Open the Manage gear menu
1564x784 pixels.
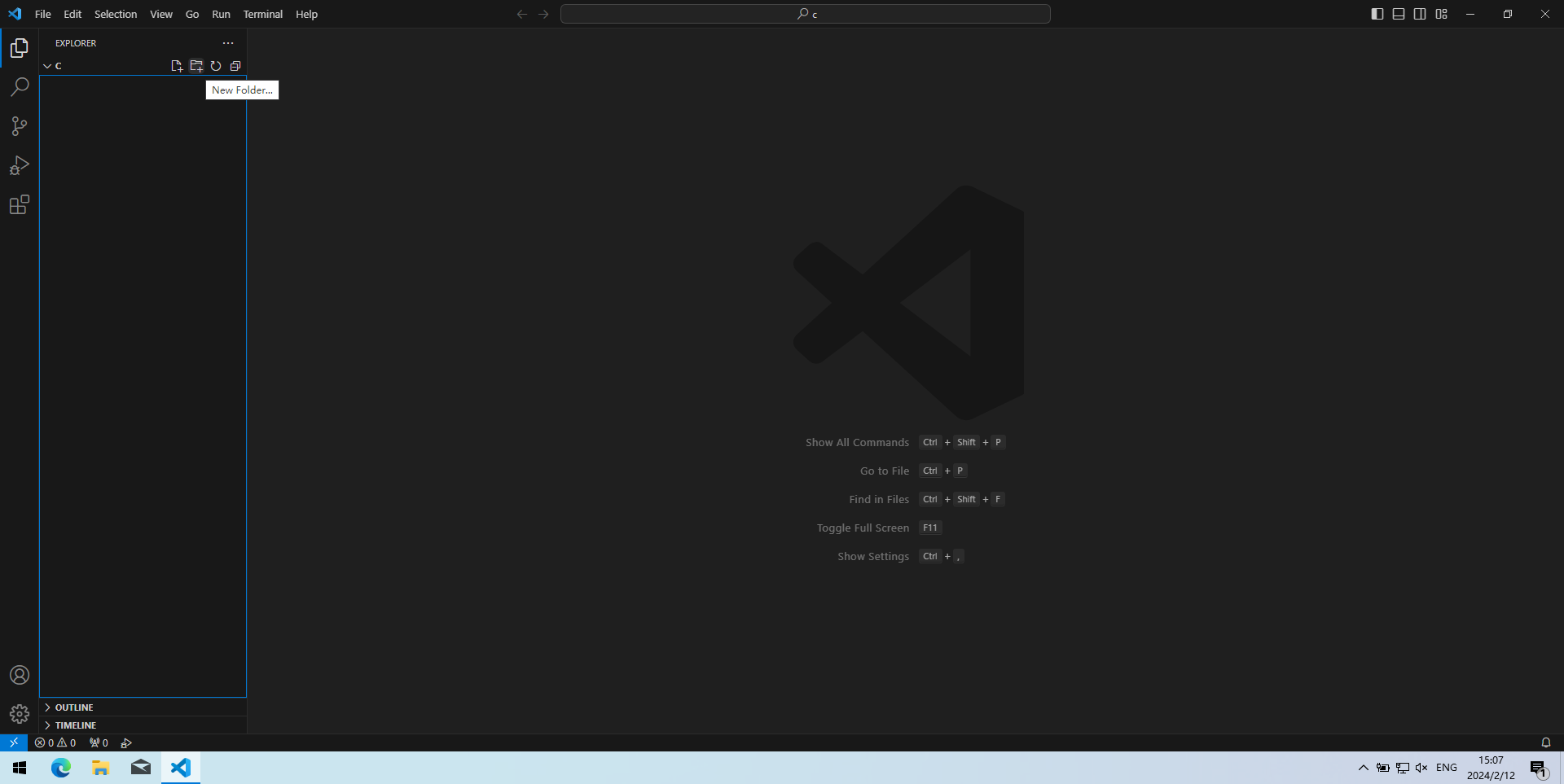point(20,714)
